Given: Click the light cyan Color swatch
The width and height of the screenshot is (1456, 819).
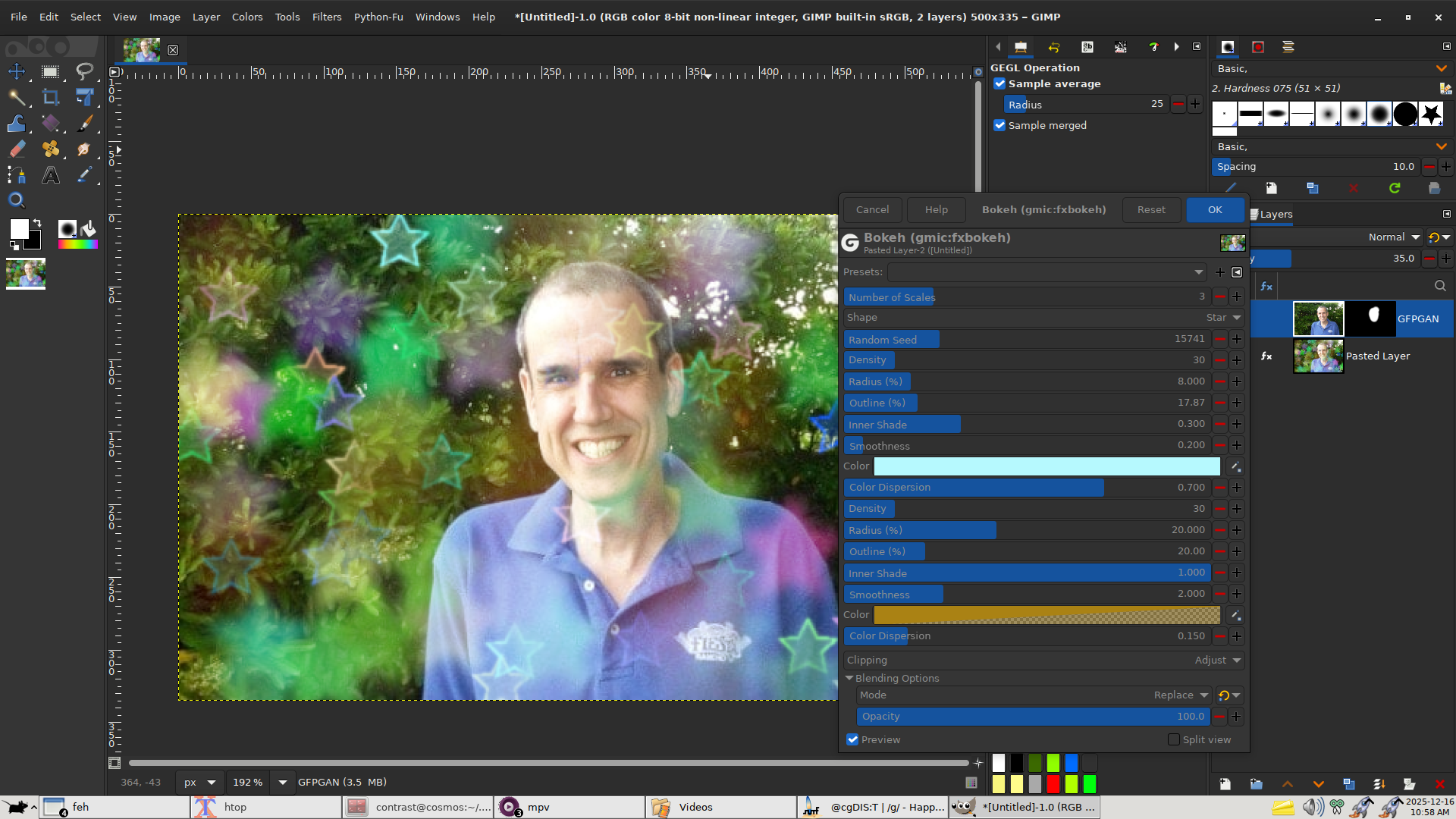Looking at the screenshot, I should (1046, 466).
